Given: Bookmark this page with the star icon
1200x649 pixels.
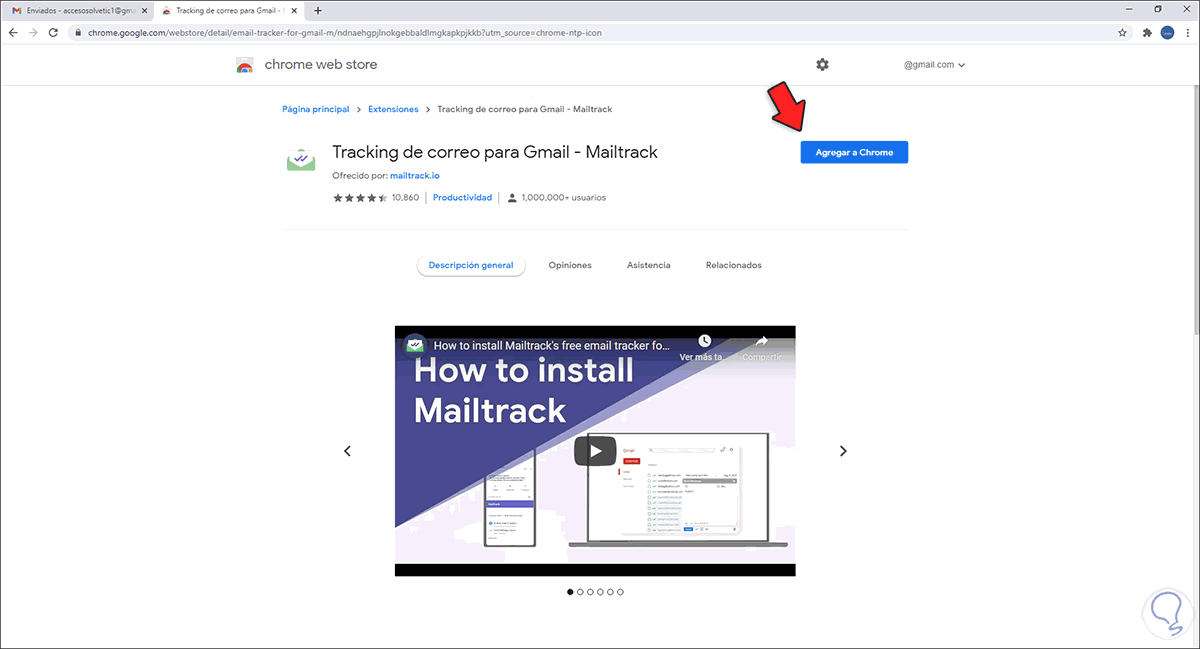Looking at the screenshot, I should (1123, 32).
